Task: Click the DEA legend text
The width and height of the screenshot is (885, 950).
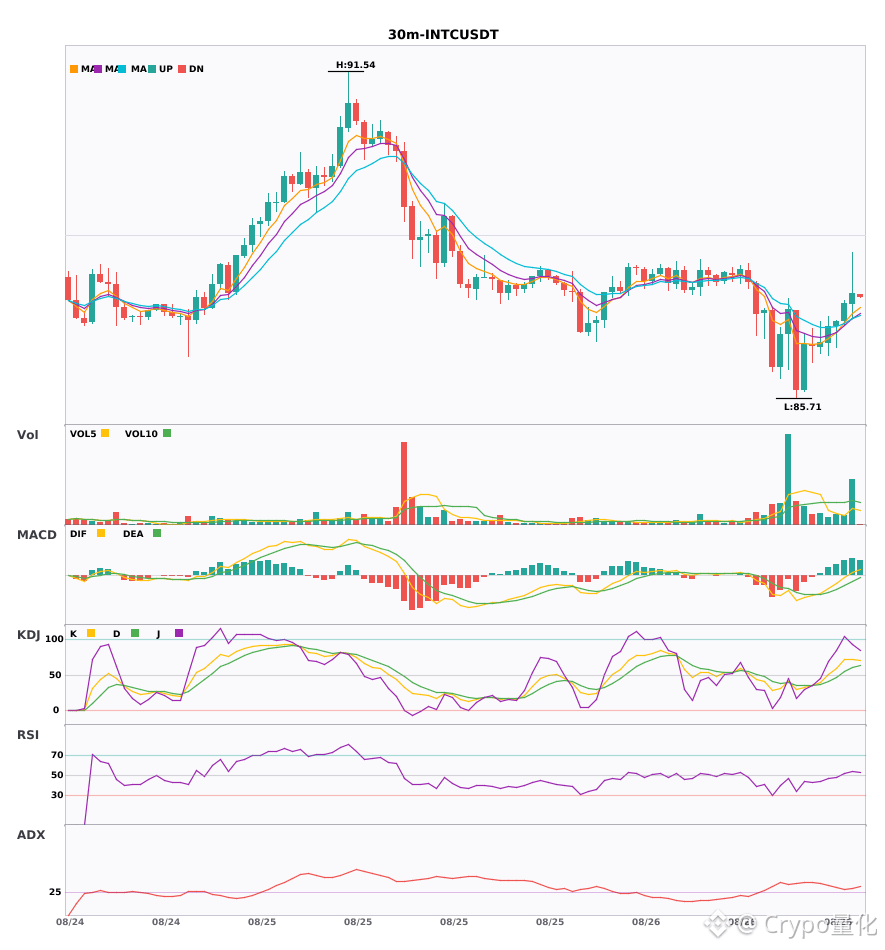Action: (133, 534)
